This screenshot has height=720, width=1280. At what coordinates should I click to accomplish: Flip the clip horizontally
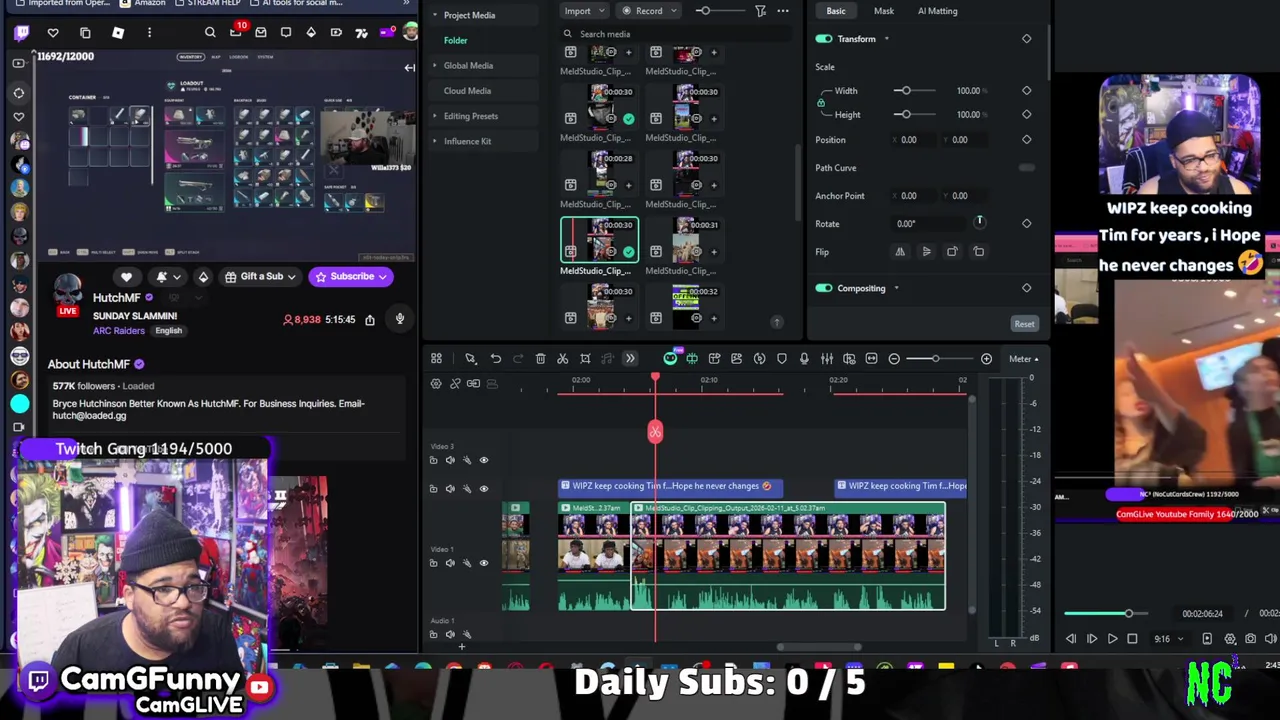tap(900, 252)
